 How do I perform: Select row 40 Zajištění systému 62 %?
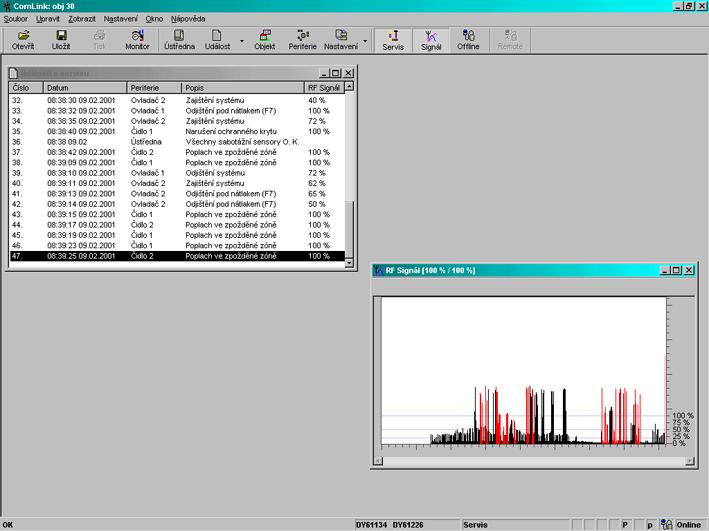tap(177, 184)
